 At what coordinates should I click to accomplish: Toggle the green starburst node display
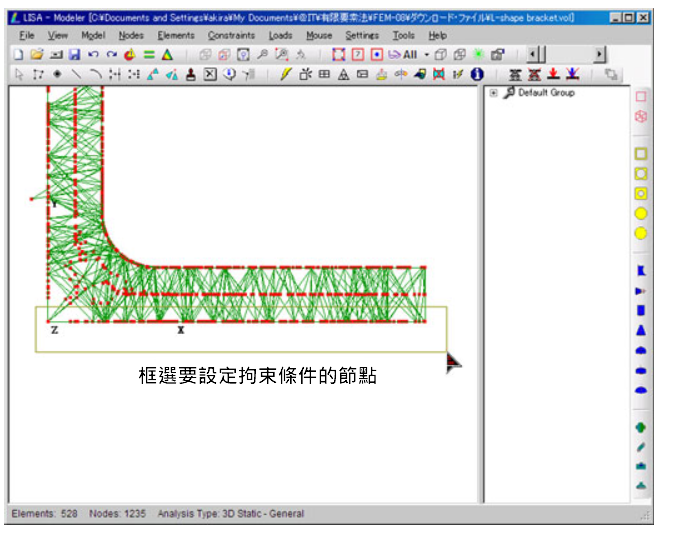pyautogui.click(x=478, y=55)
